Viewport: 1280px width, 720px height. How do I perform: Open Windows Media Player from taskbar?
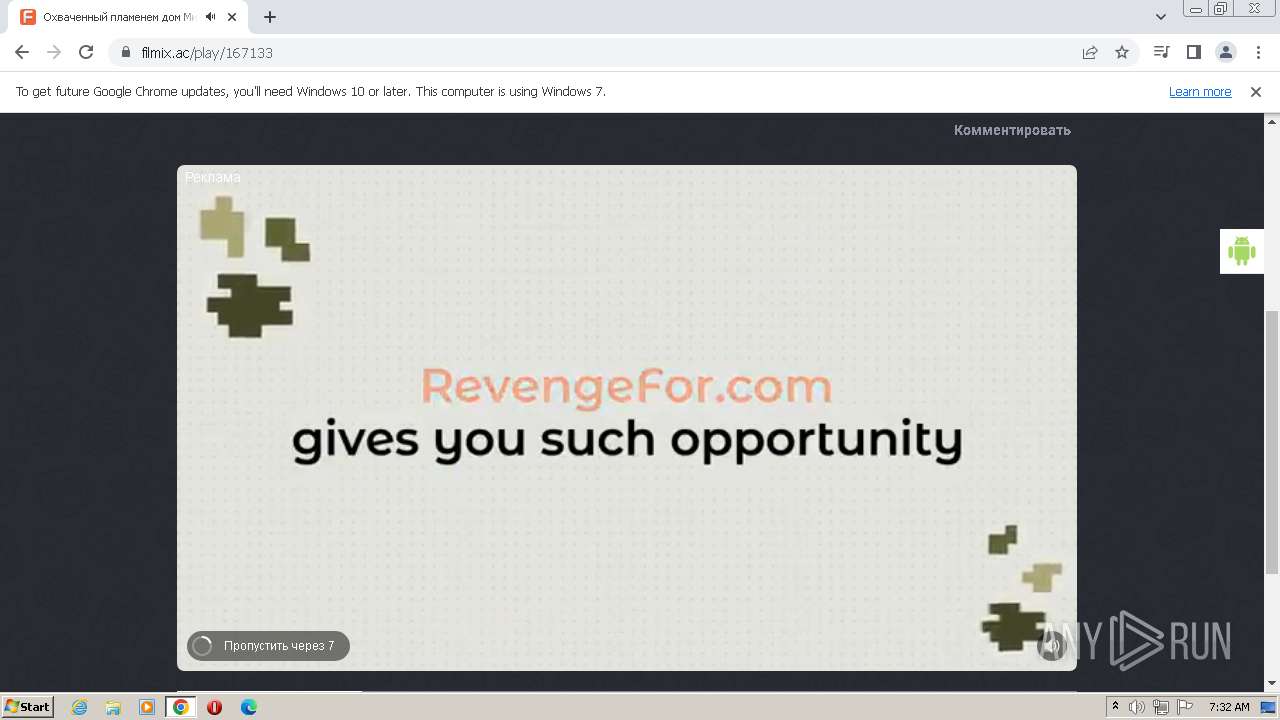pos(147,707)
